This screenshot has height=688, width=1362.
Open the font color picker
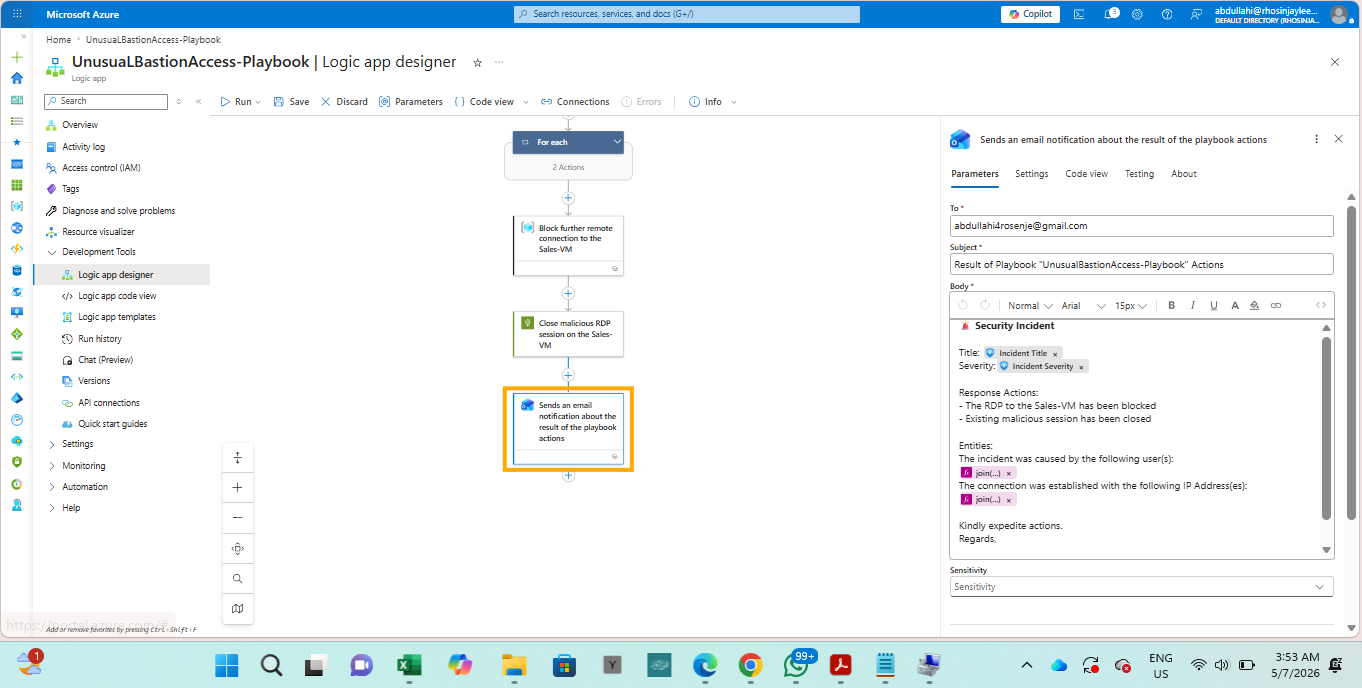coord(1235,306)
